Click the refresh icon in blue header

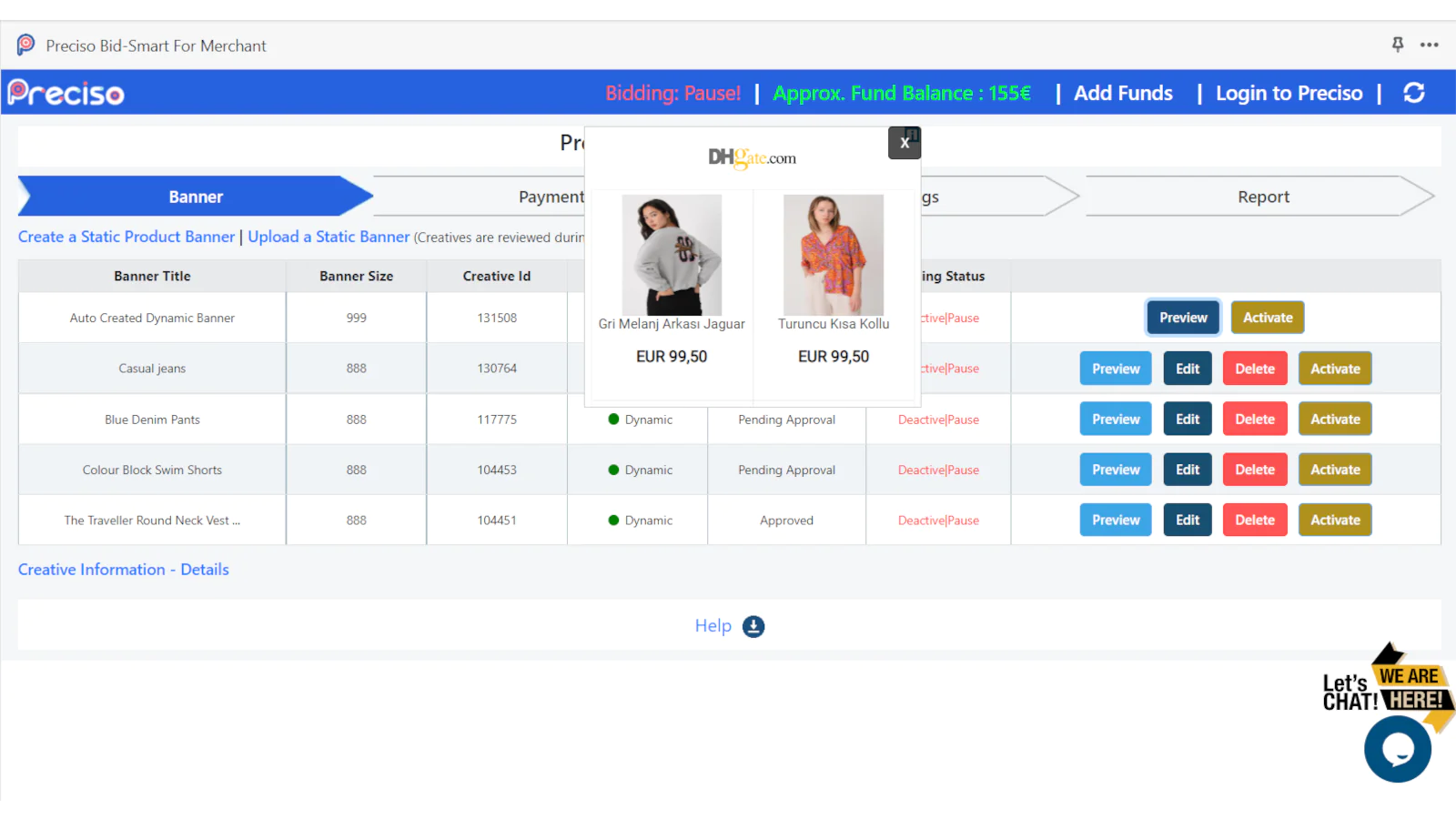[x=1413, y=93]
